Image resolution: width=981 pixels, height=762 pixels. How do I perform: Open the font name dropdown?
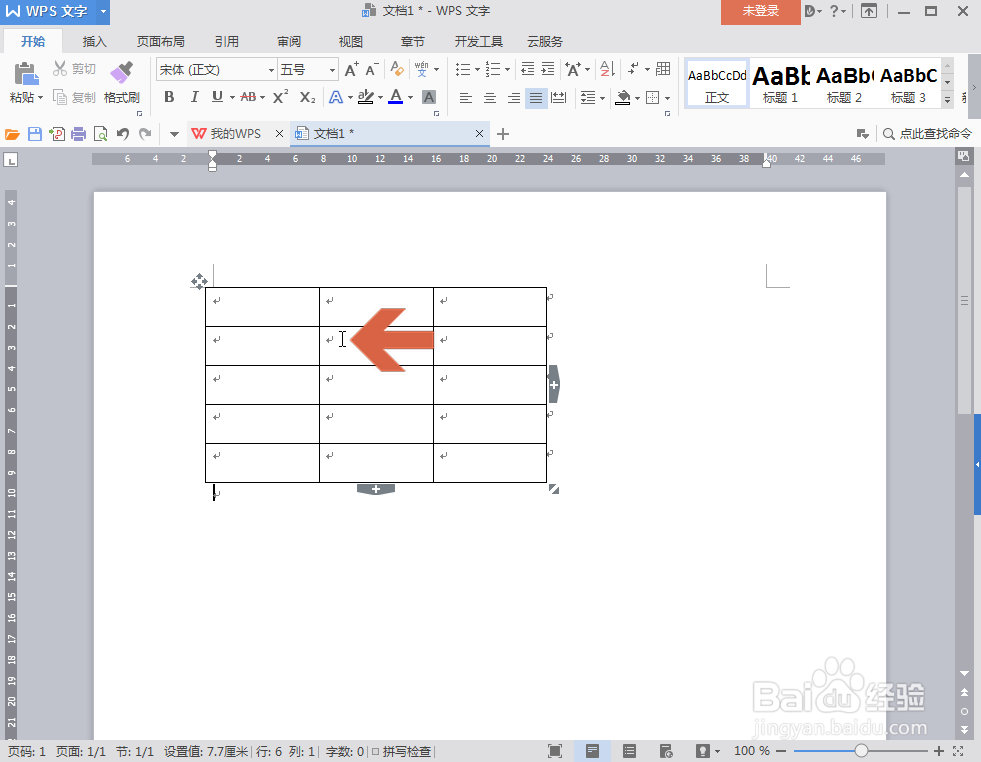(x=271, y=69)
